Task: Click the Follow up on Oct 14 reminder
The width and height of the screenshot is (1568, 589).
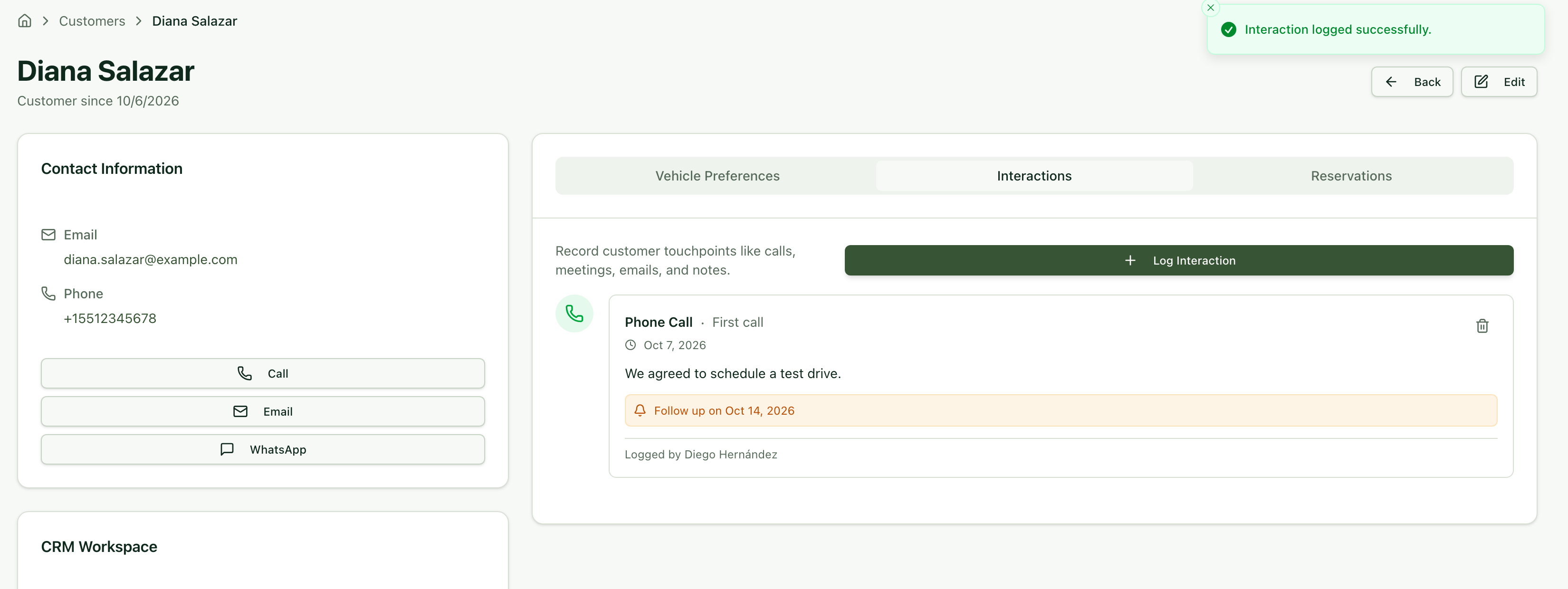Action: pos(1061,411)
